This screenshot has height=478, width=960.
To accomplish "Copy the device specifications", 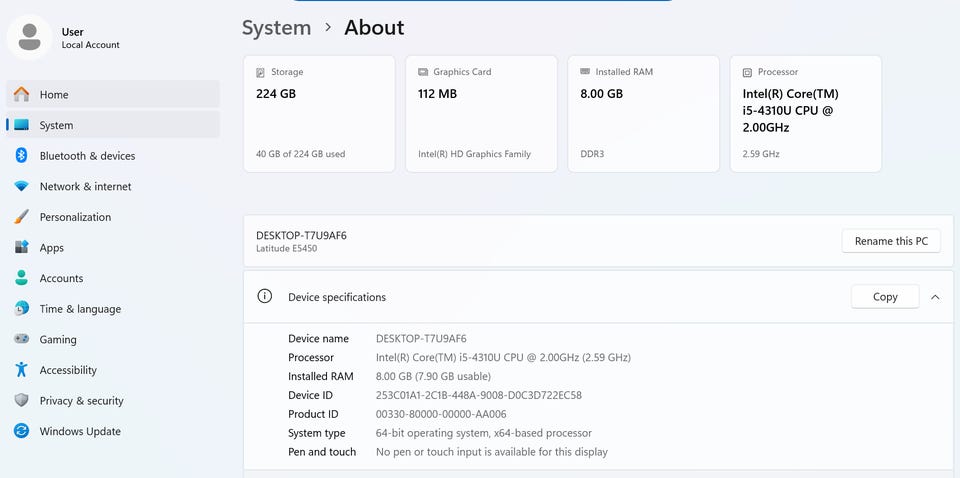I will pyautogui.click(x=884, y=297).
